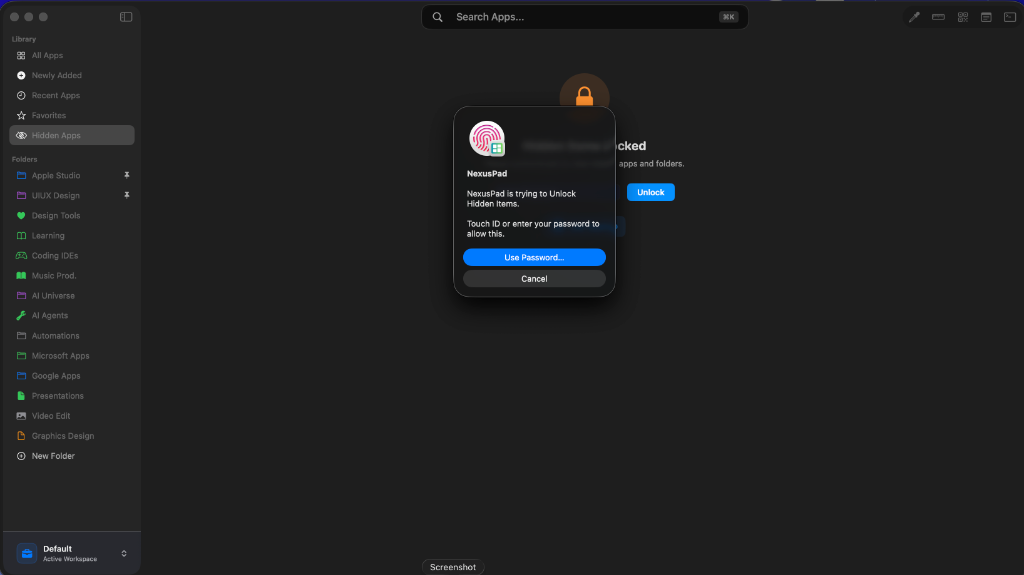
Task: Unpin the Apple Studio folder
Action: coord(127,175)
